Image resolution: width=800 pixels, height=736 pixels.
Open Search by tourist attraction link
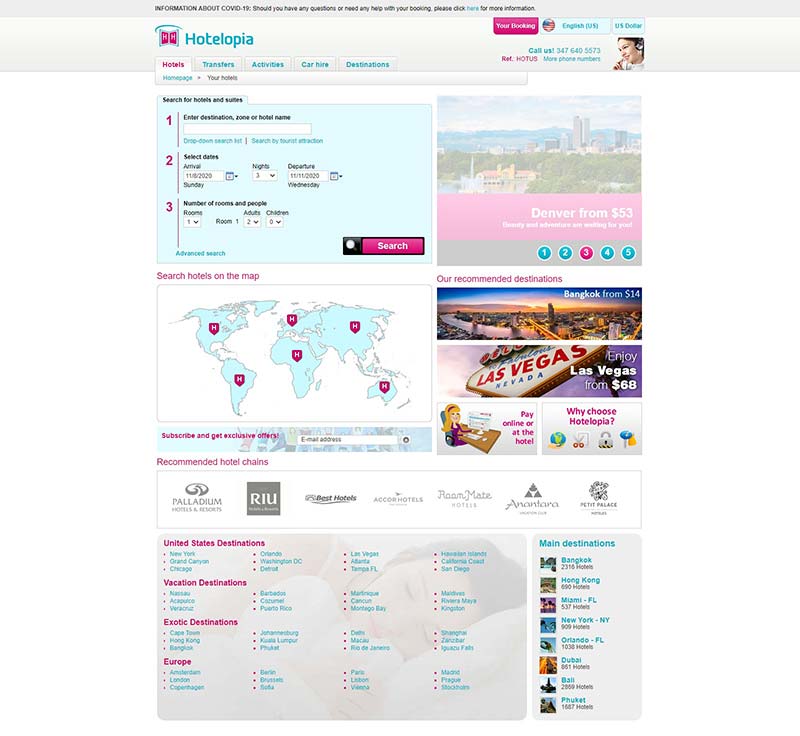(x=287, y=141)
